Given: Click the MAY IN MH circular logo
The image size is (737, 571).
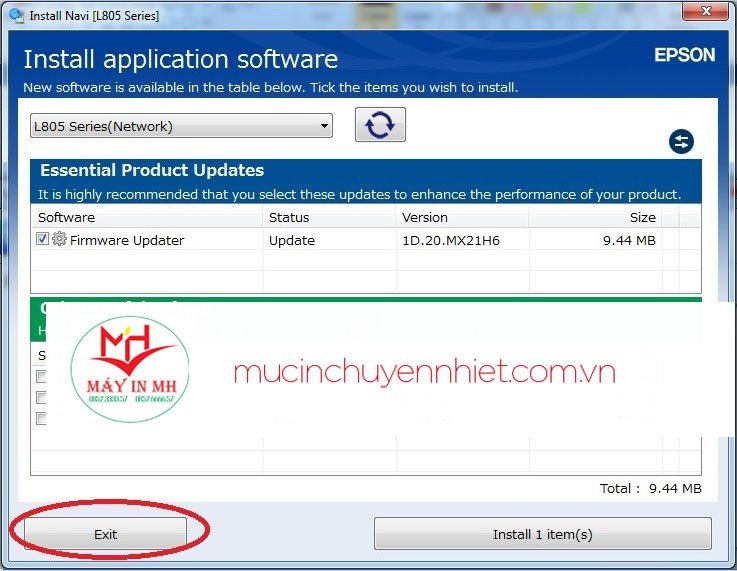Looking at the screenshot, I should coord(129,372).
